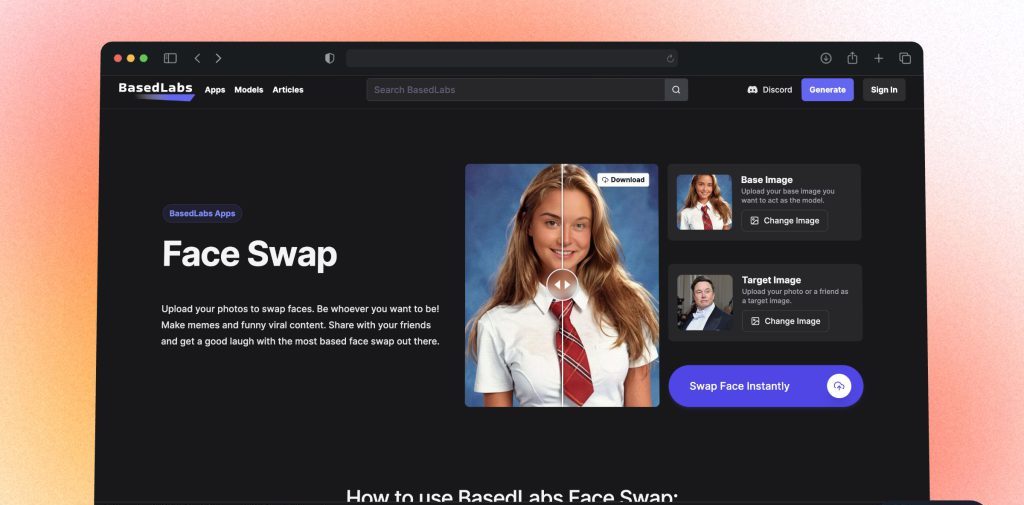This screenshot has height=505, width=1024.
Task: Open the Apps menu item
Action: 215,90
